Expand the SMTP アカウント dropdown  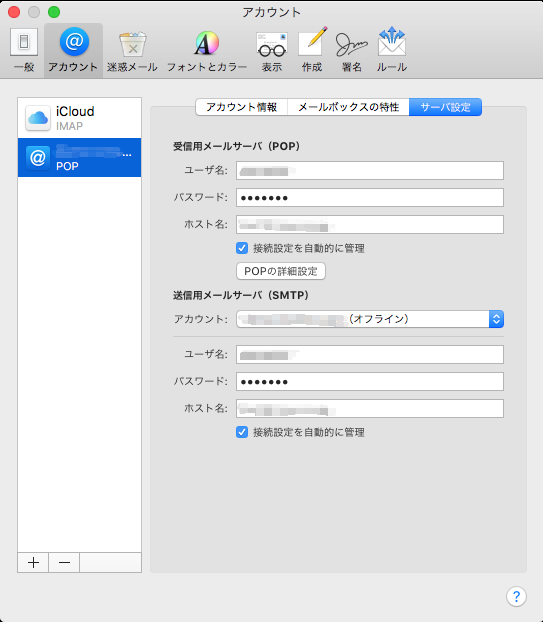(x=370, y=319)
